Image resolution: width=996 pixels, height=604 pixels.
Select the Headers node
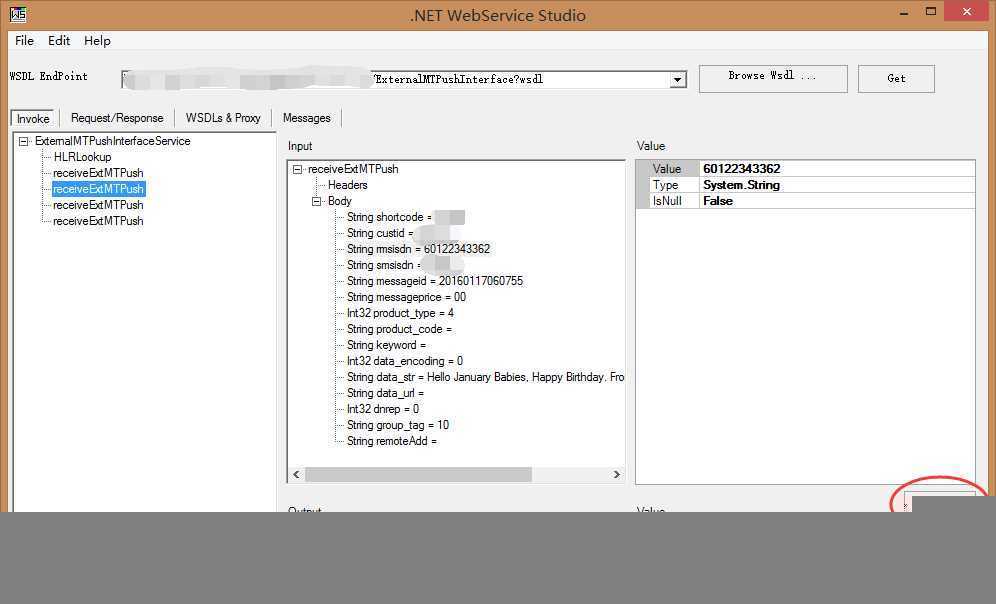347,185
